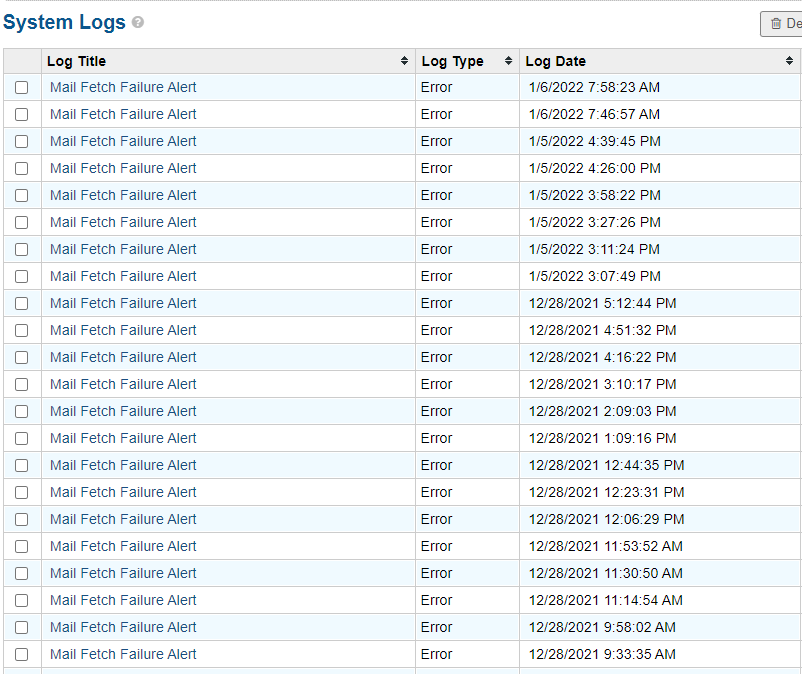
Task: Open alert logged 12/28/2021 11:53:52 AM
Action: 123,546
